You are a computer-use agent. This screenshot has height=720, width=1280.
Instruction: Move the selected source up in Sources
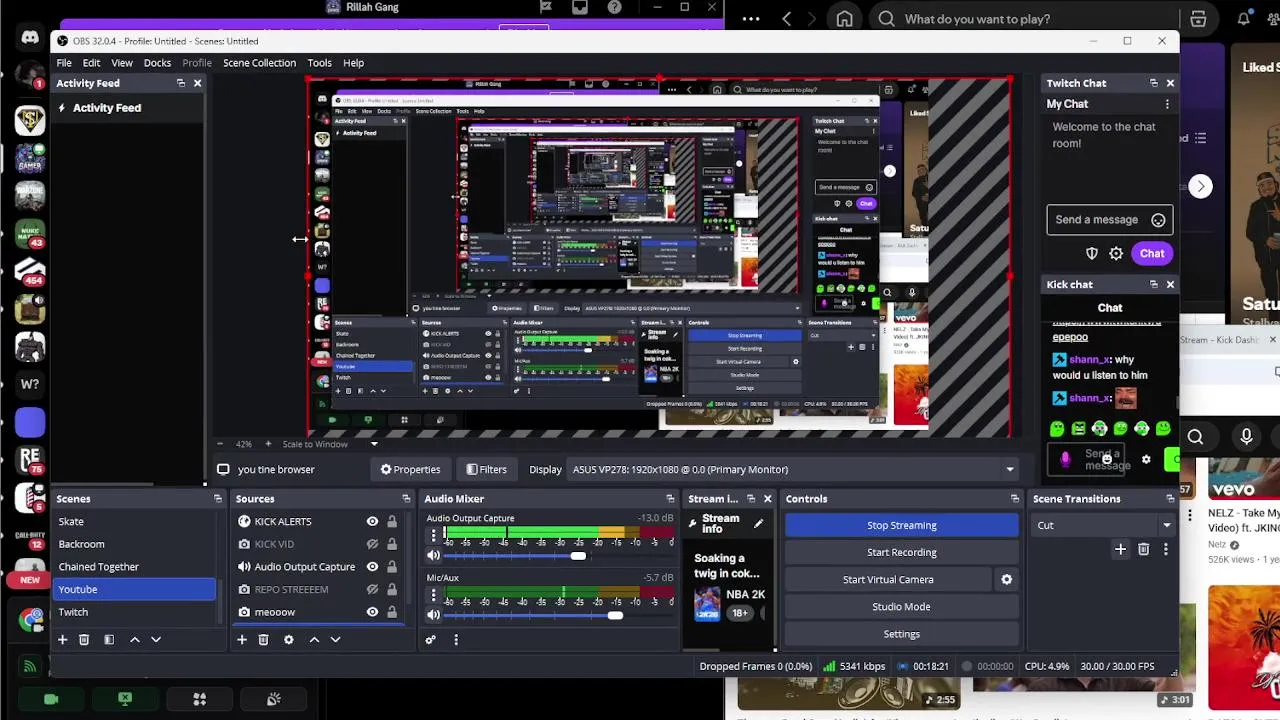pos(314,640)
